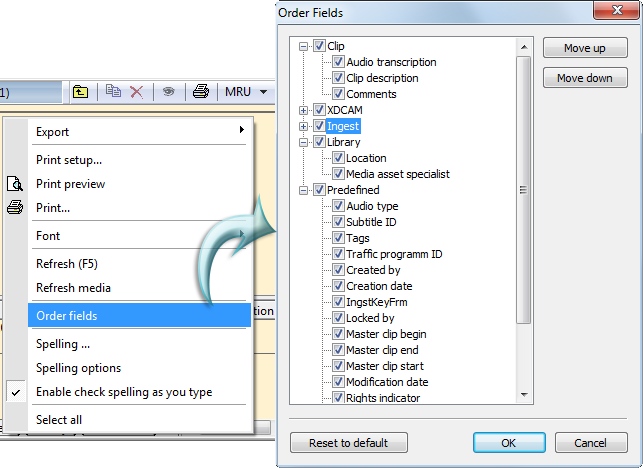Select Print preview menu entry
The height and width of the screenshot is (468, 643).
(x=139, y=184)
